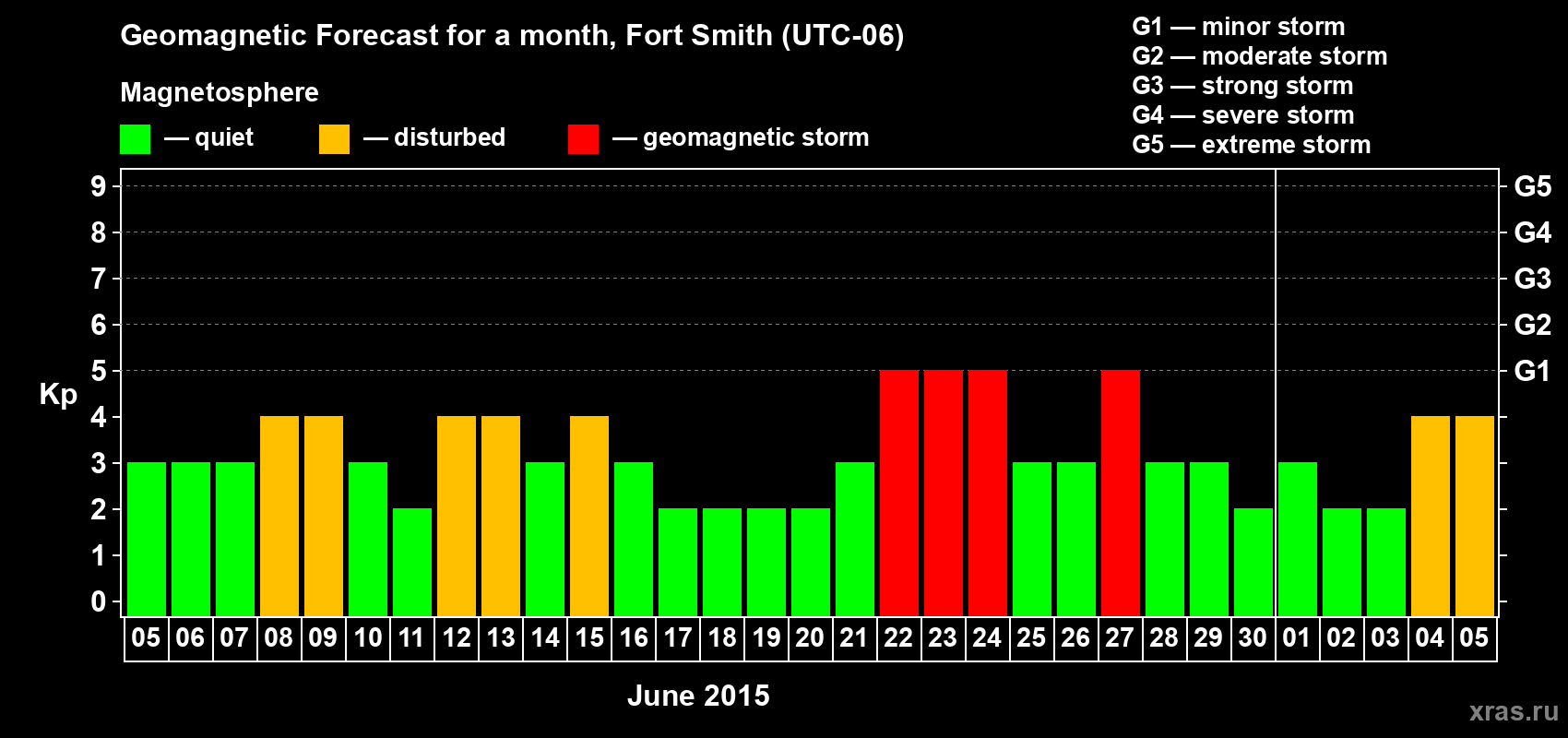Click the red storm bar for June 23

coord(944,493)
